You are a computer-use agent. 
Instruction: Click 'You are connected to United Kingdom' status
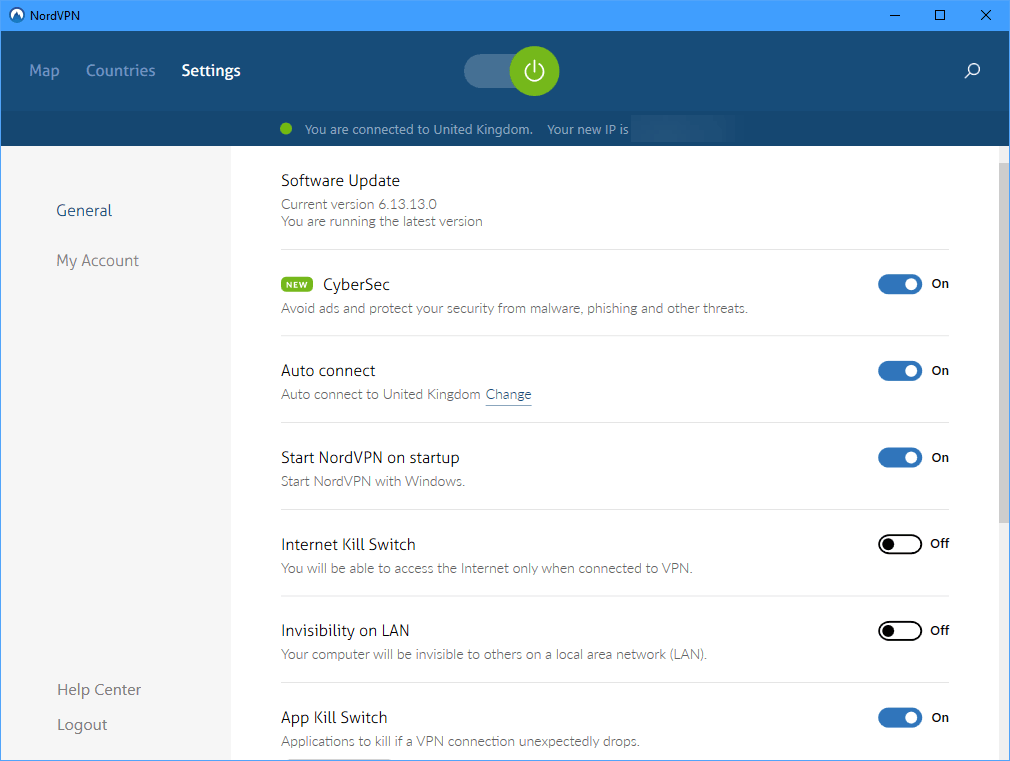(x=419, y=130)
